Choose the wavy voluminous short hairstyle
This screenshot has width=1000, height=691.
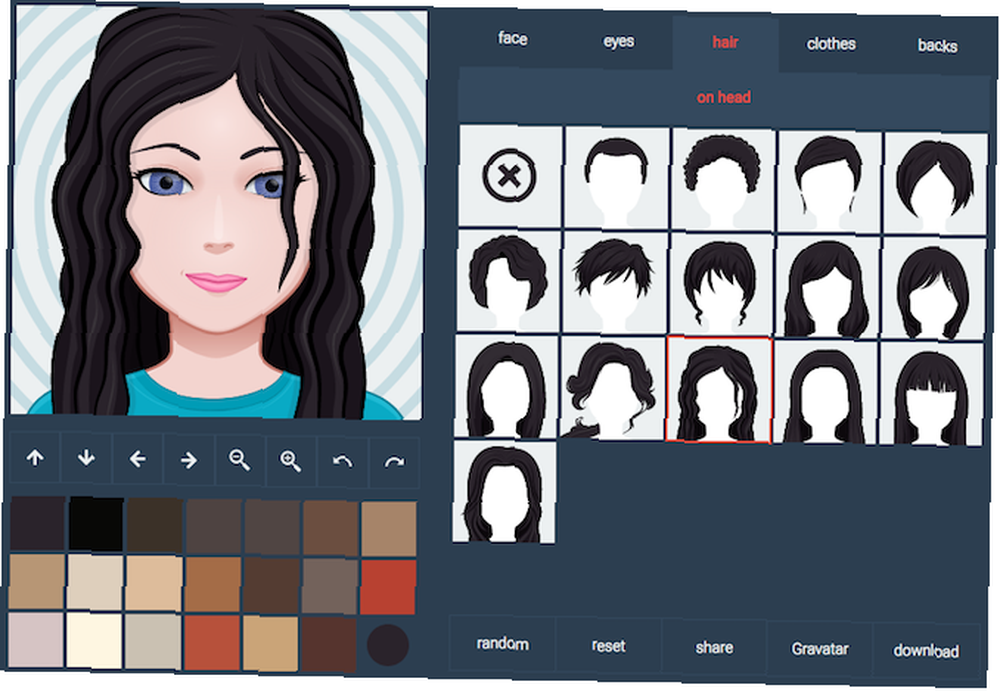click(508, 281)
